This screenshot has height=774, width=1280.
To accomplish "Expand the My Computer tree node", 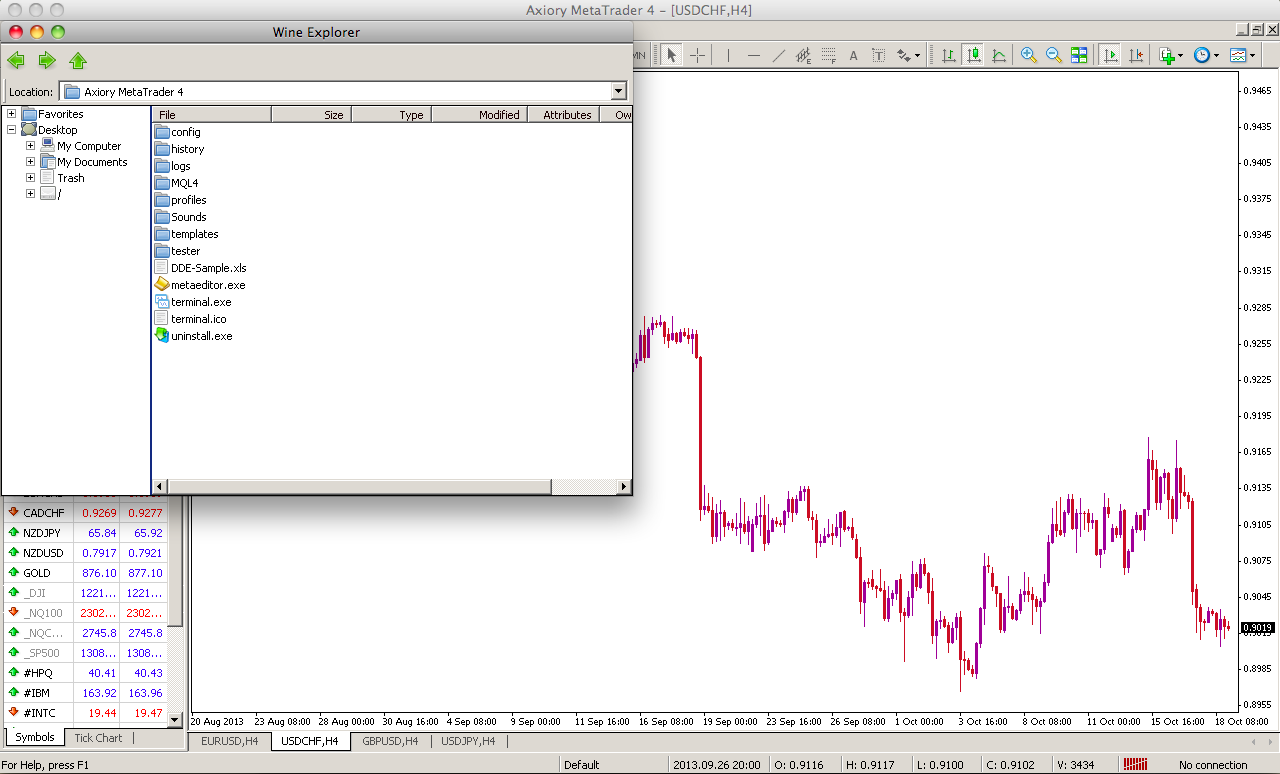I will point(30,146).
